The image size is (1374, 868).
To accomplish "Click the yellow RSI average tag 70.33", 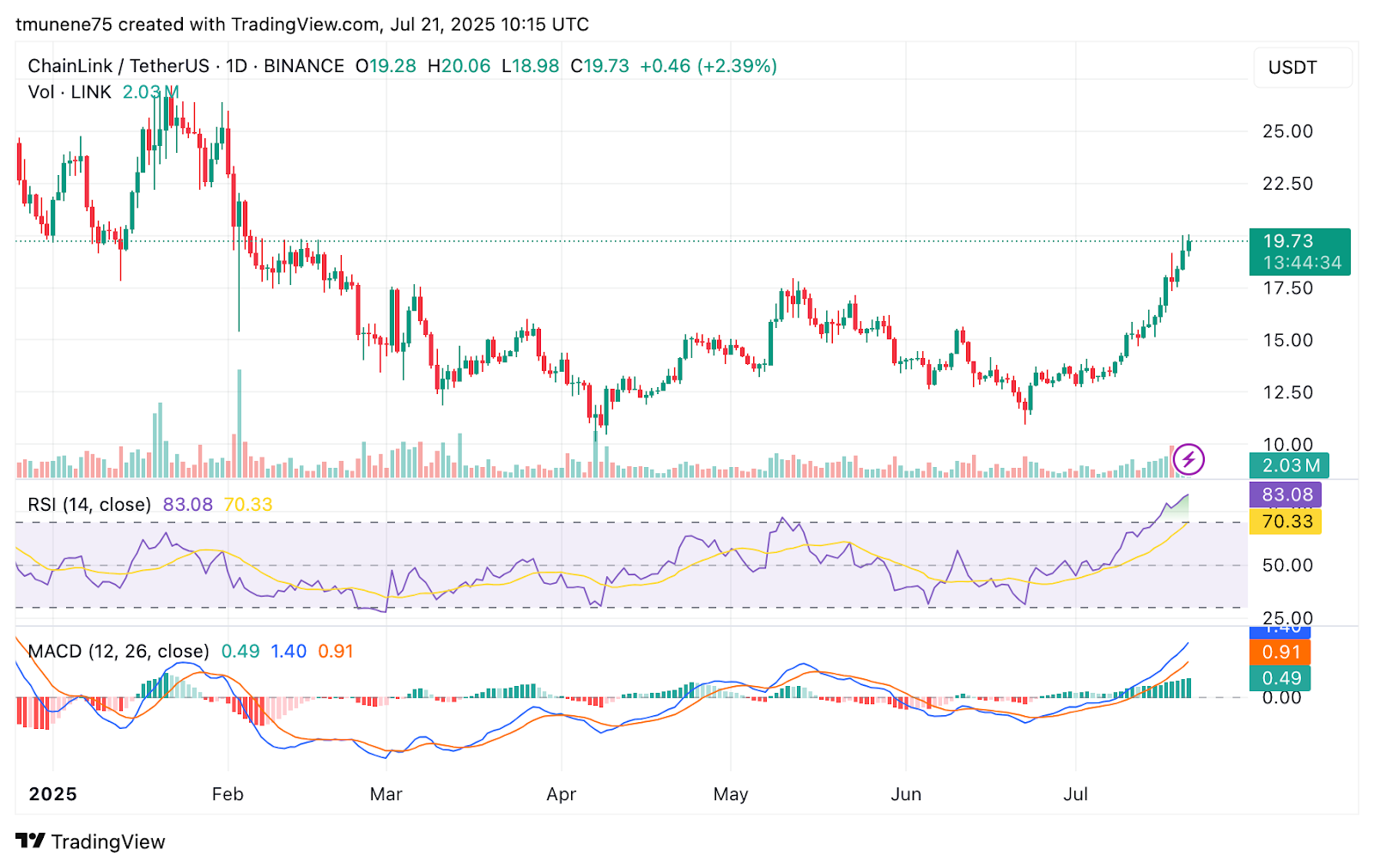I will click(1286, 521).
